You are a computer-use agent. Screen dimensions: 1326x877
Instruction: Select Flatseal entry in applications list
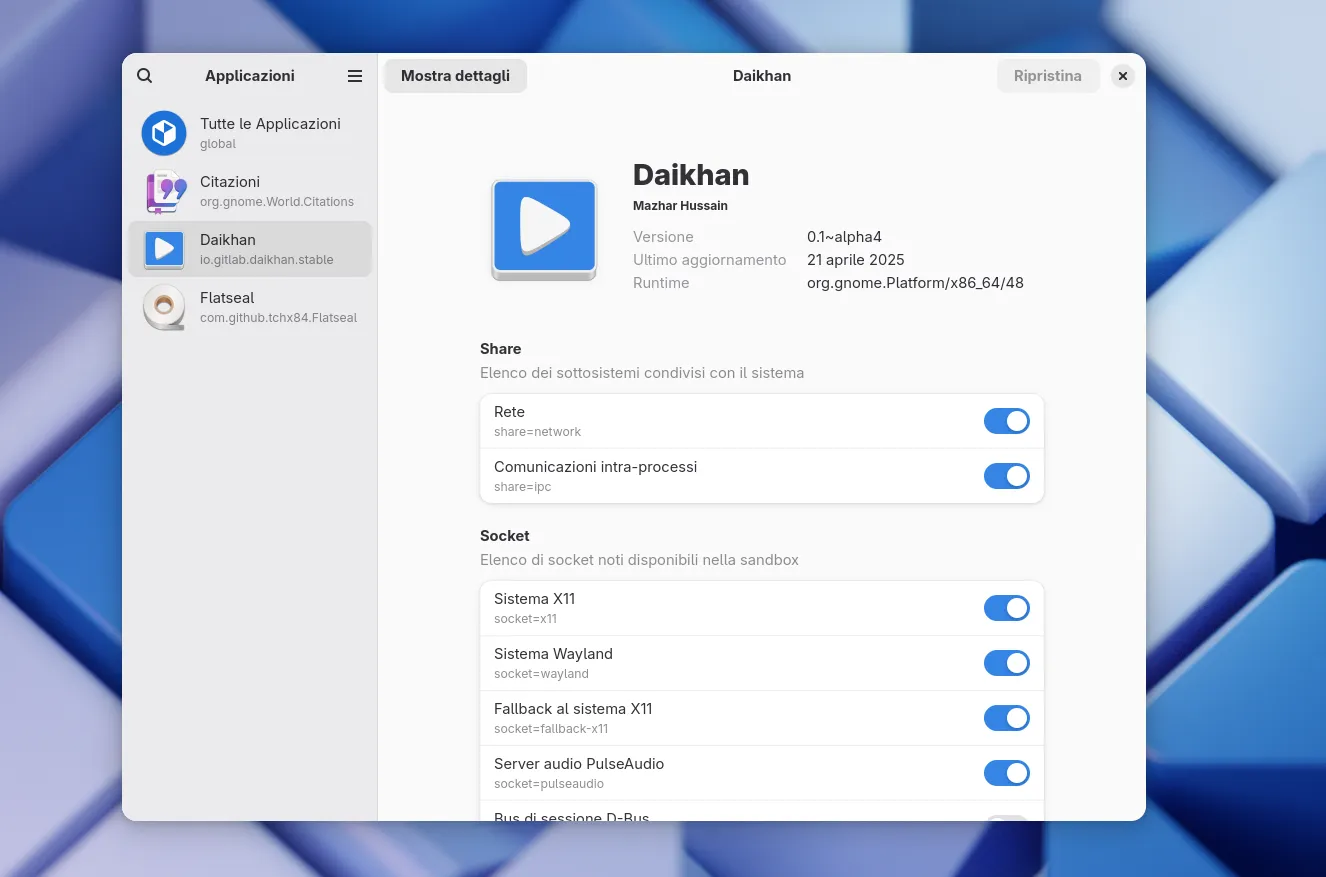(277, 307)
